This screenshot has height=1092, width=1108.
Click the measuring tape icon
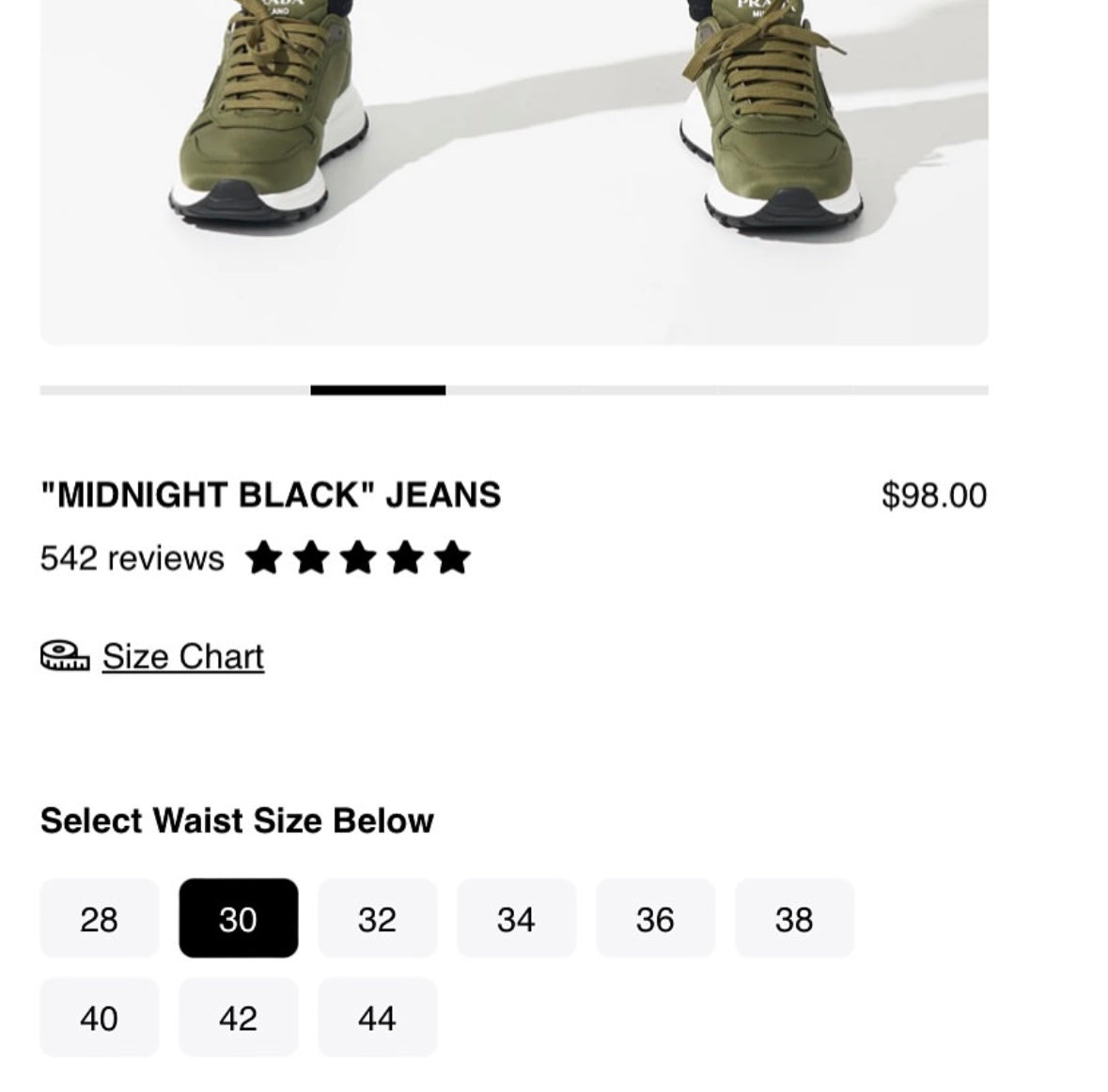[64, 656]
